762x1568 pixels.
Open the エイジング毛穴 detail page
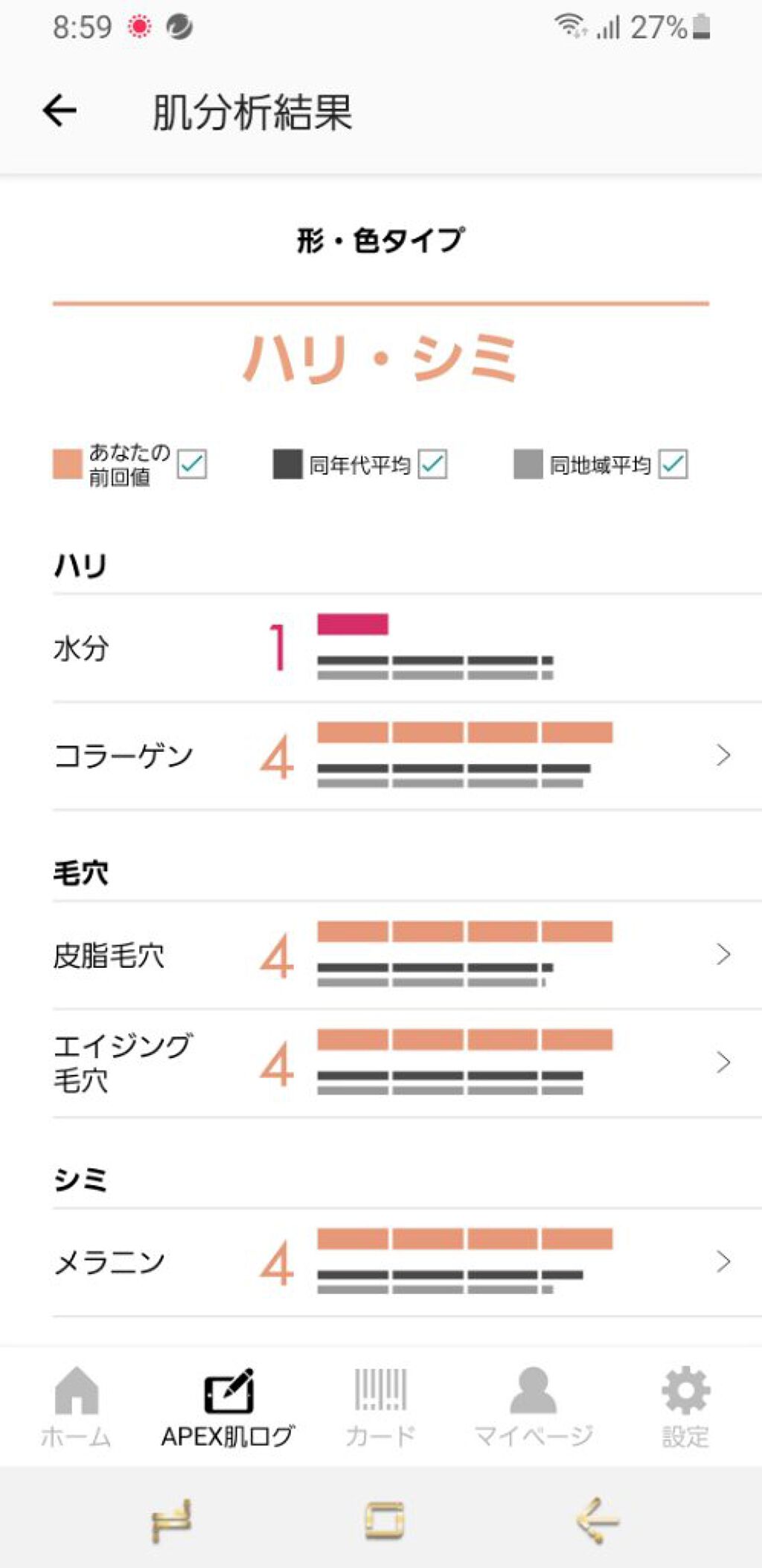(x=721, y=1062)
